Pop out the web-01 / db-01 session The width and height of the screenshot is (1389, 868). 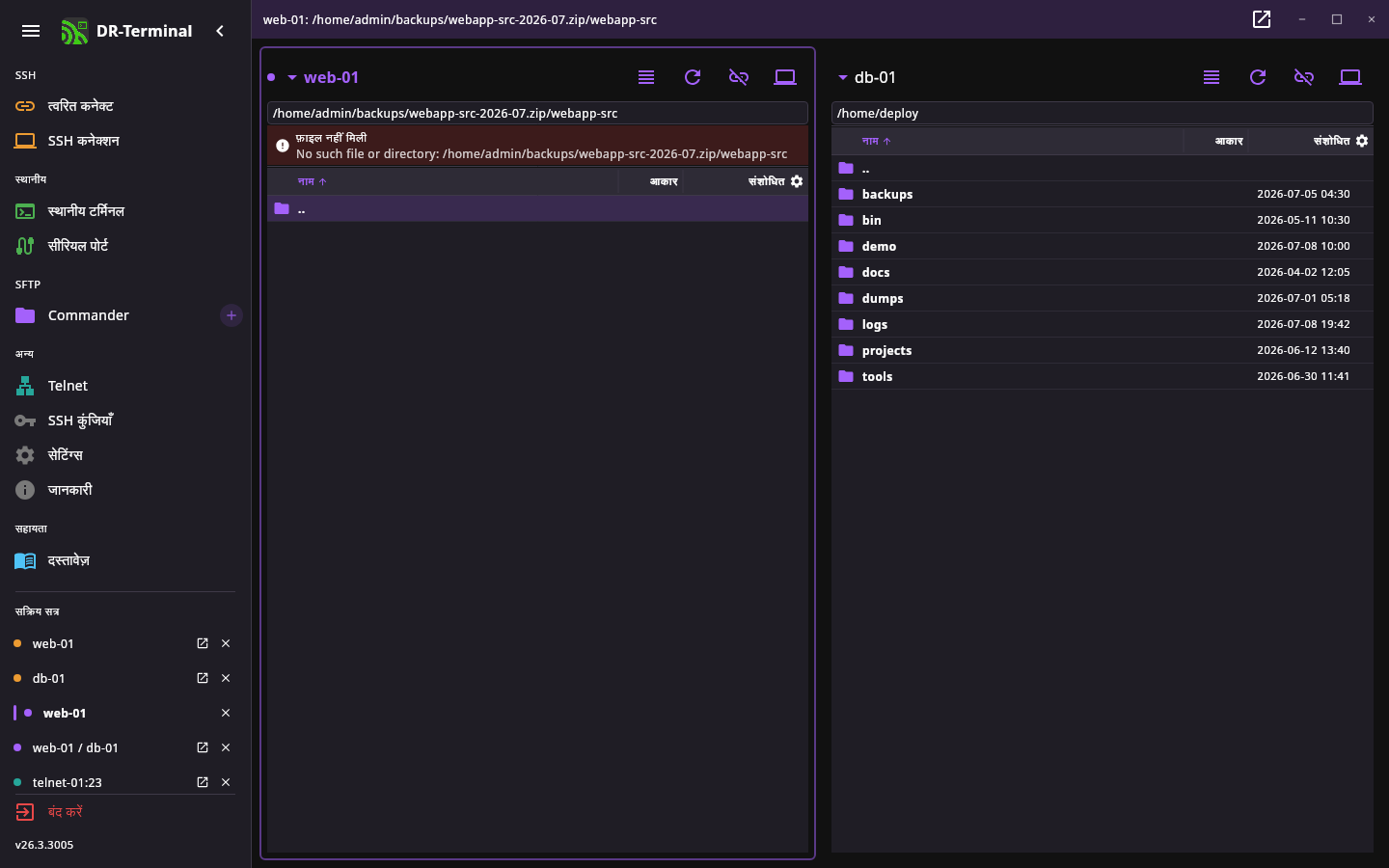pos(203,747)
